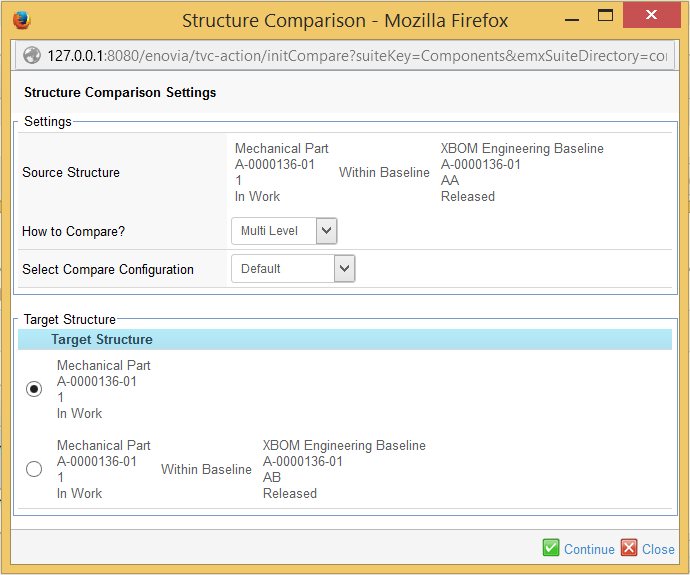690x575 pixels.
Task: Click the blue Target Structure column header
Action: (102, 340)
